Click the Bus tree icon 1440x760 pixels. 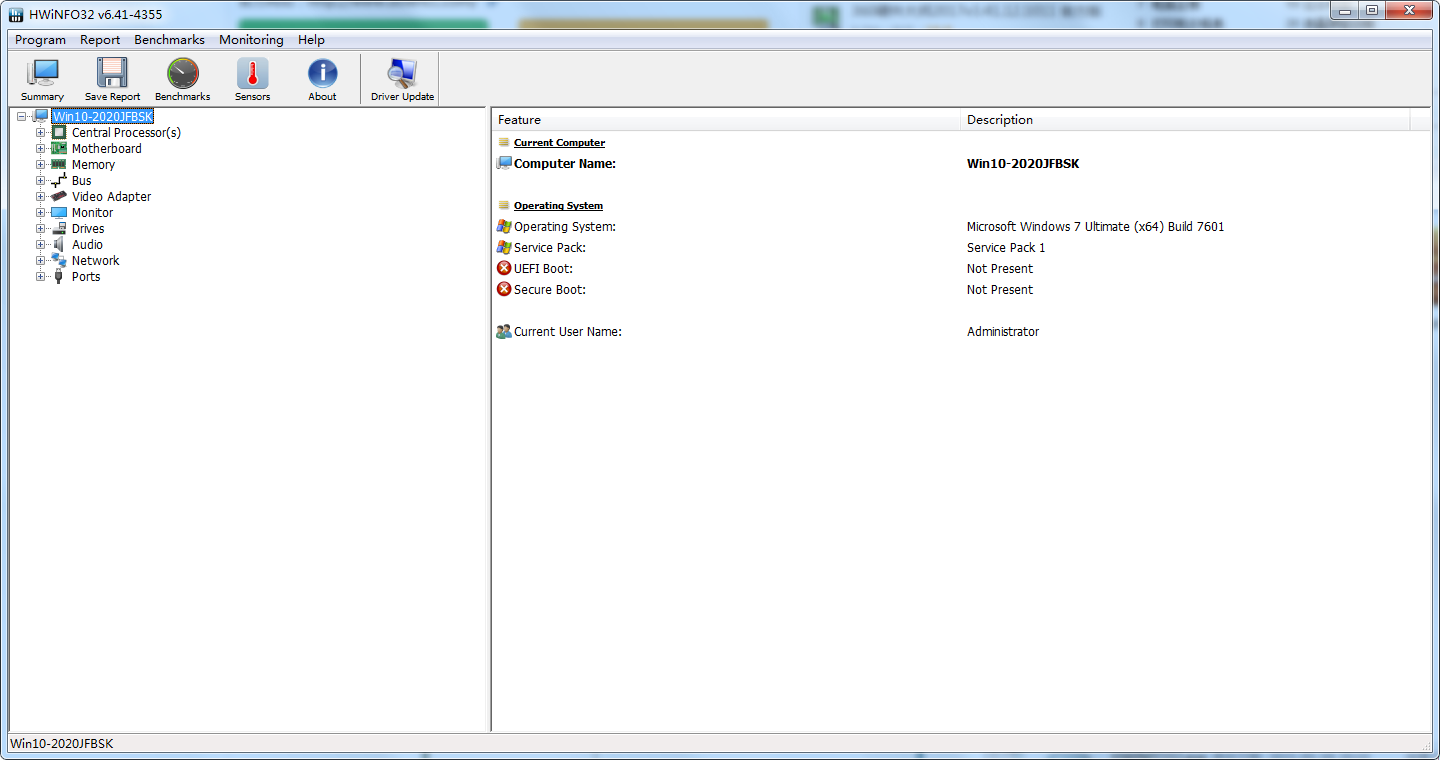click(59, 180)
